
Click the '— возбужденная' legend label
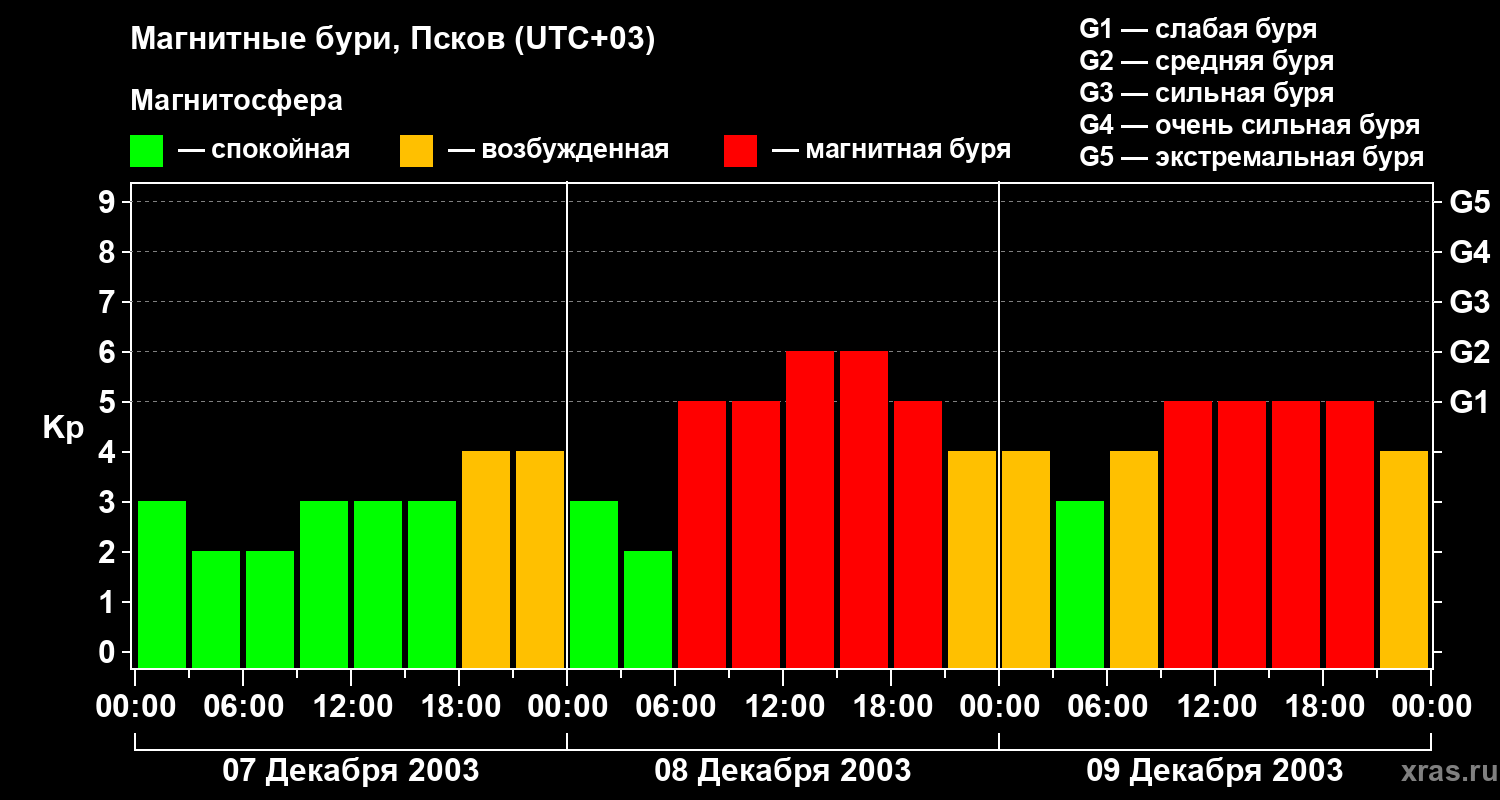[x=559, y=150]
